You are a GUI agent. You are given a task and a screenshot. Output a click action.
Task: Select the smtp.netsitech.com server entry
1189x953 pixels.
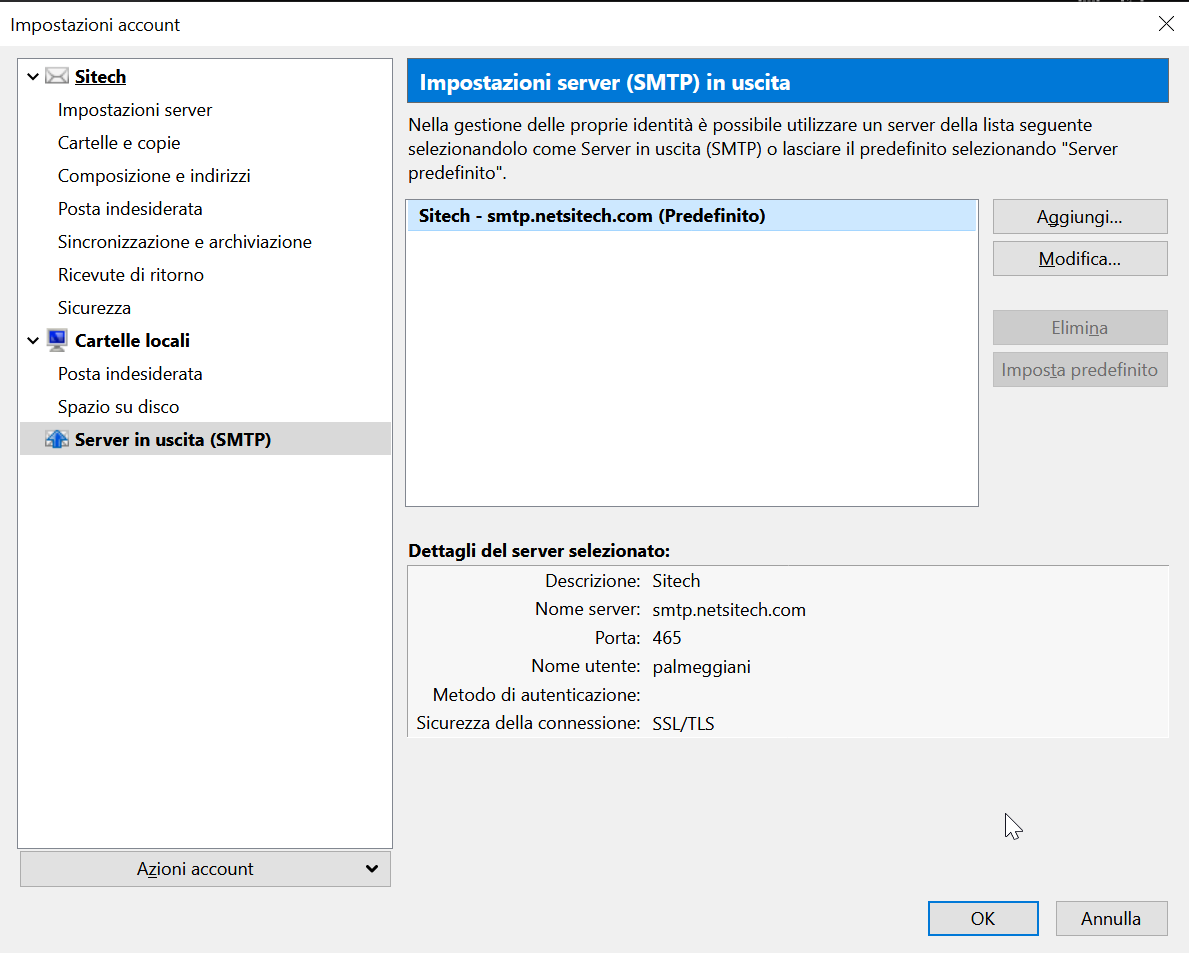pyautogui.click(x=592, y=216)
